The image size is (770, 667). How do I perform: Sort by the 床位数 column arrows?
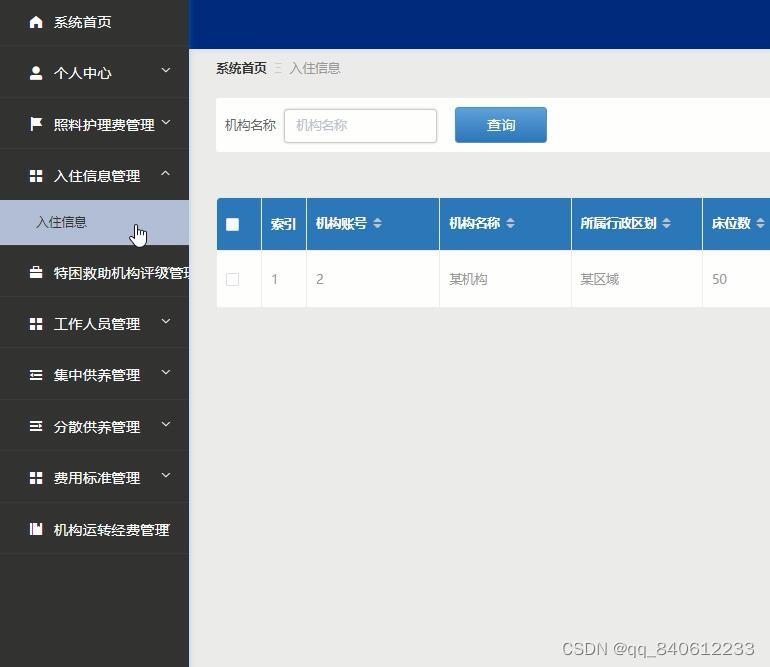click(x=760, y=223)
